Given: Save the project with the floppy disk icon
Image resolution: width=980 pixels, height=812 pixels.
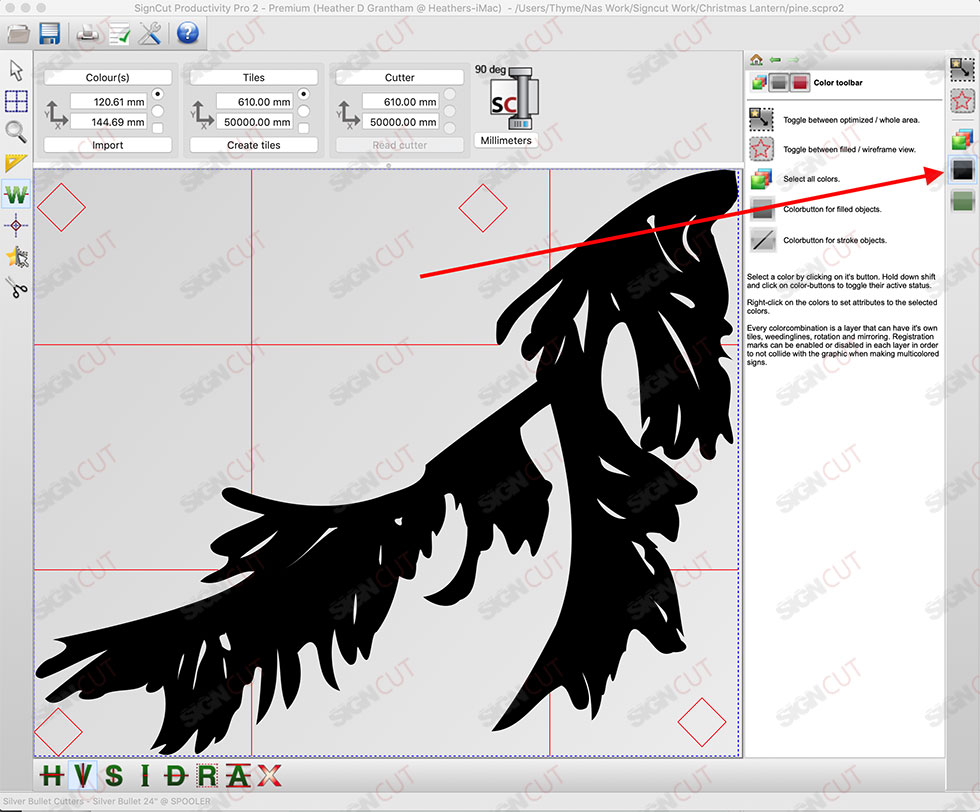Looking at the screenshot, I should coord(49,33).
